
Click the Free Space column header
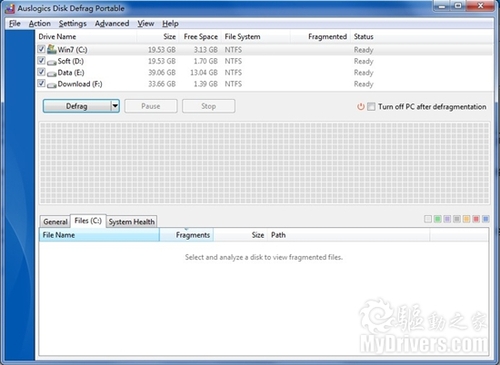[201, 37]
